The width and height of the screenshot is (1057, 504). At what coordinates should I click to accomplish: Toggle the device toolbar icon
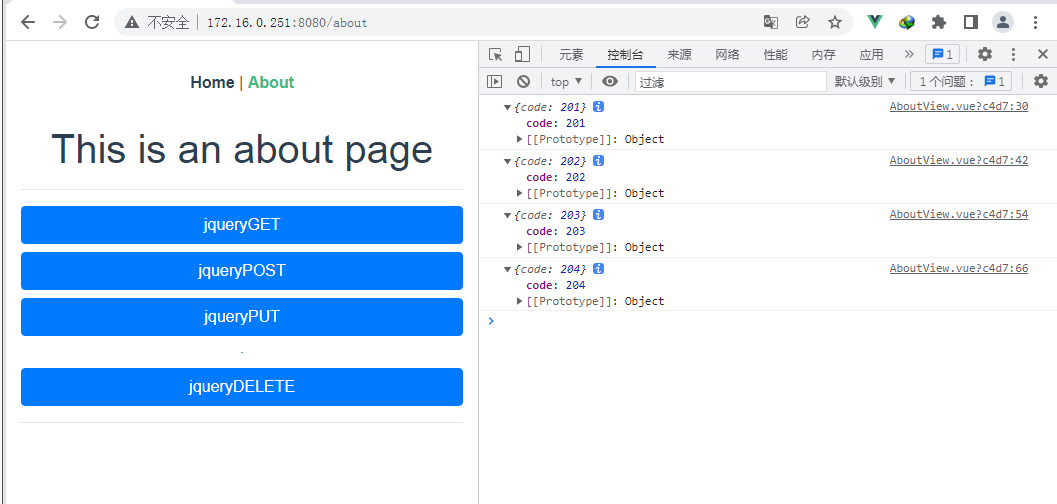pyautogui.click(x=522, y=55)
